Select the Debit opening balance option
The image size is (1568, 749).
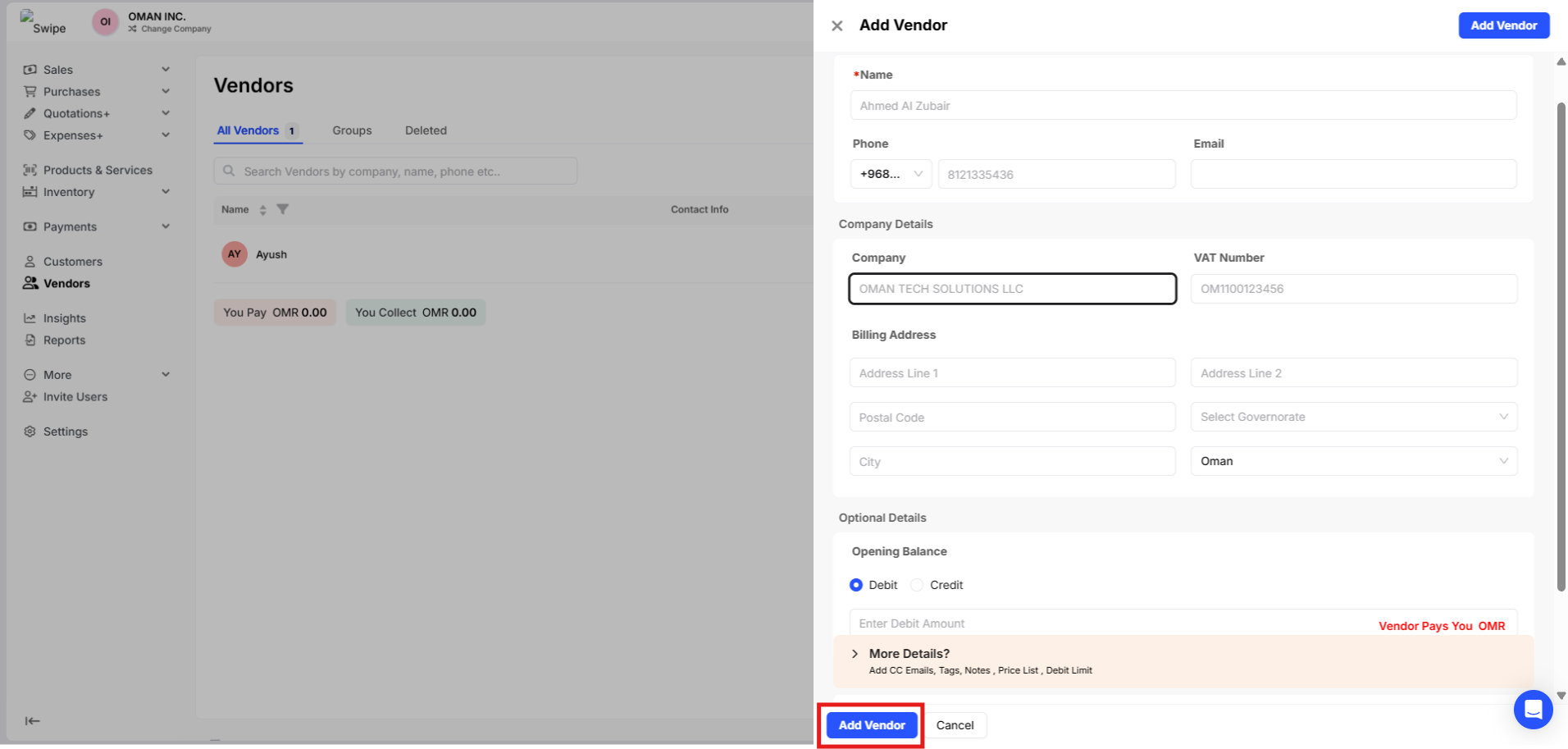click(856, 585)
